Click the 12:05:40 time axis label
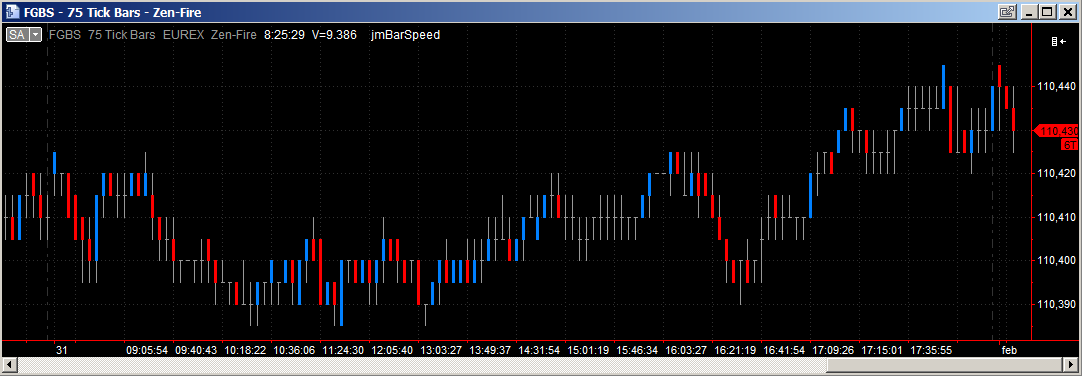Viewport: 1082px width, 376px height. [392, 350]
